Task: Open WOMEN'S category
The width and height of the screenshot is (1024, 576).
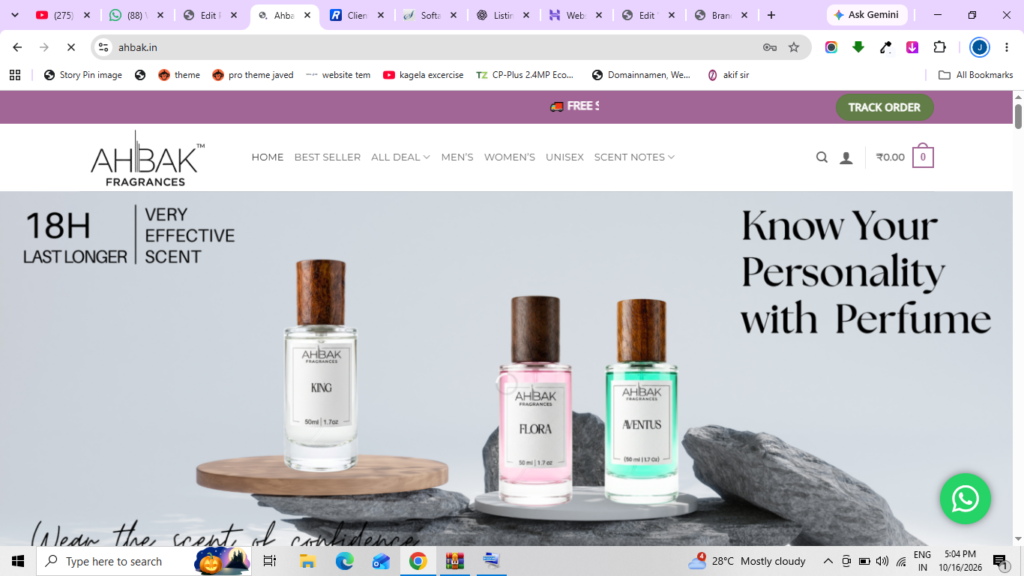Action: (509, 157)
